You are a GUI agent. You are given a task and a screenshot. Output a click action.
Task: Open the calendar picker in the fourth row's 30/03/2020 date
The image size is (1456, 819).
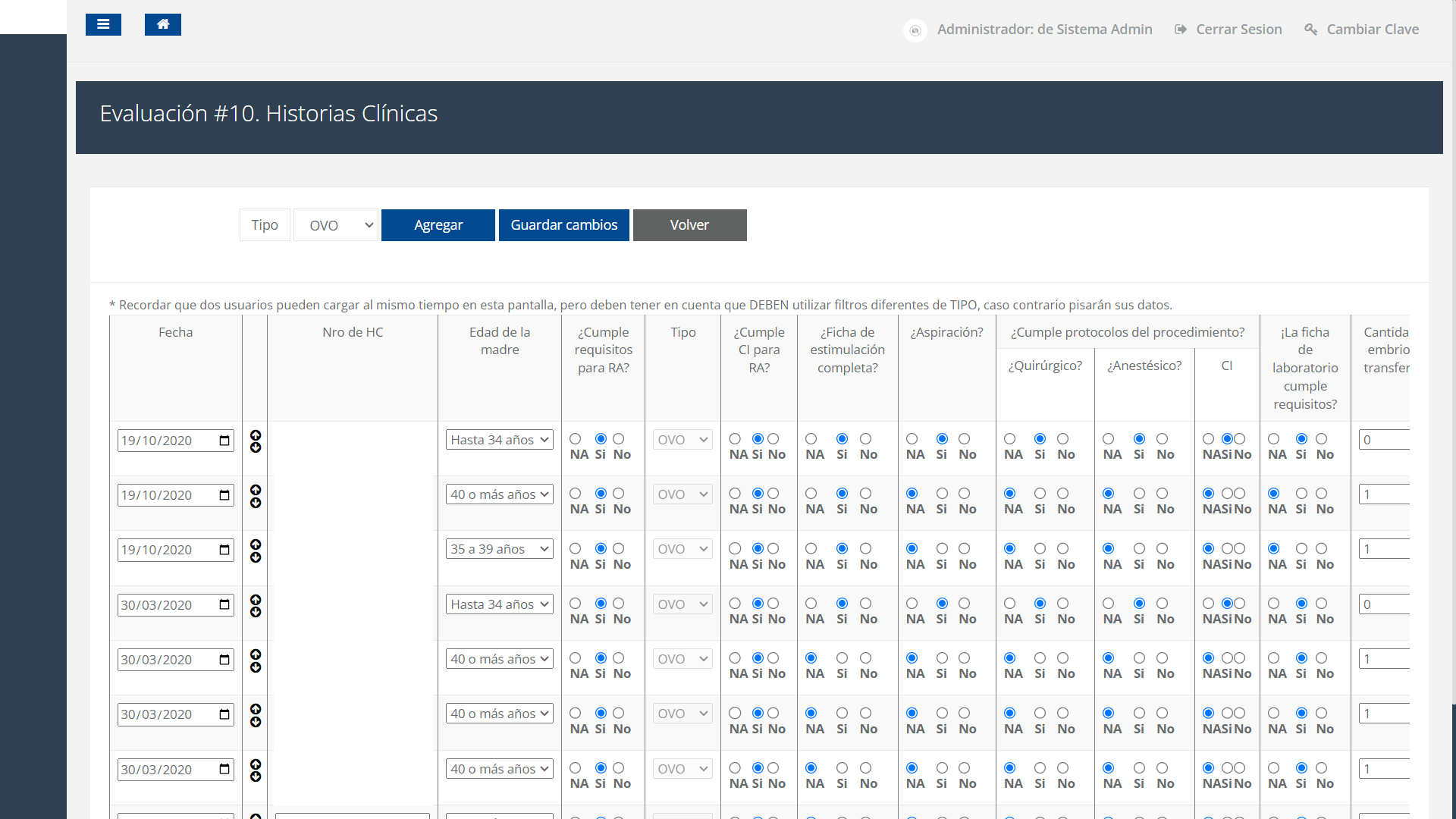(x=224, y=605)
